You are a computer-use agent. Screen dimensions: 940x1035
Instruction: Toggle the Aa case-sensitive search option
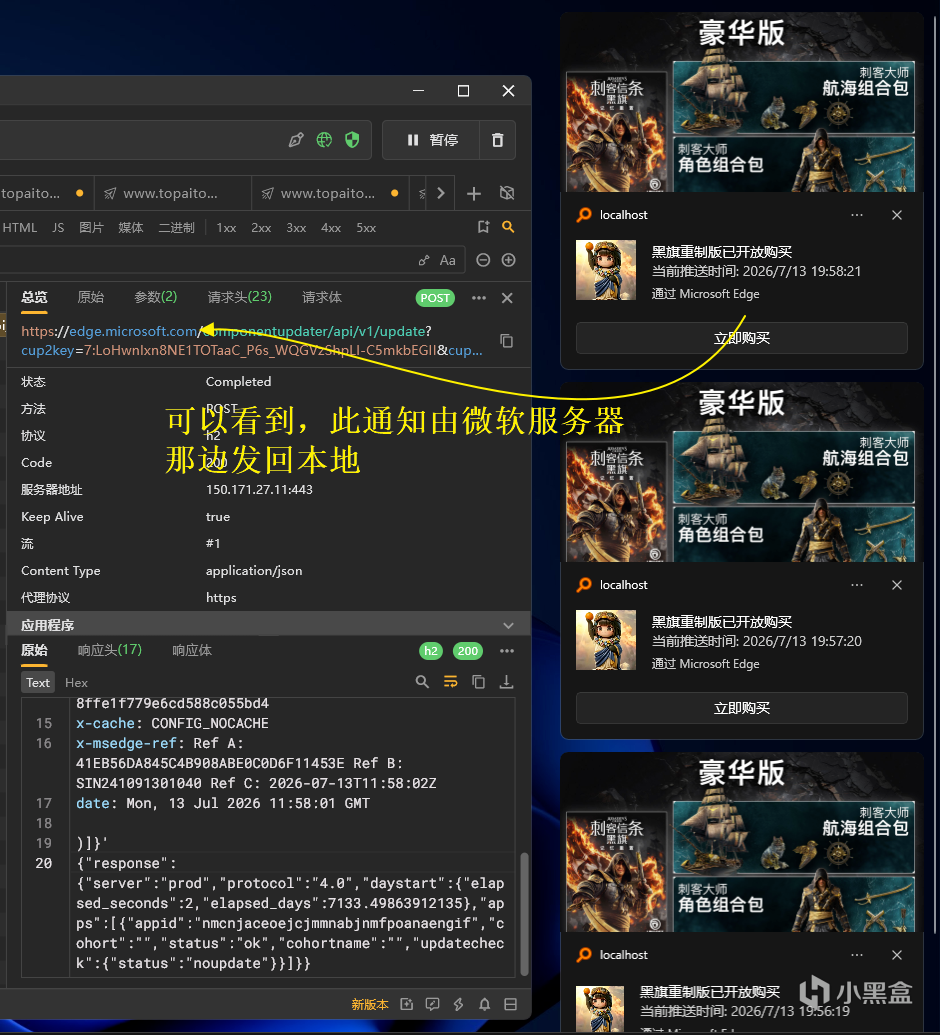pos(448,260)
